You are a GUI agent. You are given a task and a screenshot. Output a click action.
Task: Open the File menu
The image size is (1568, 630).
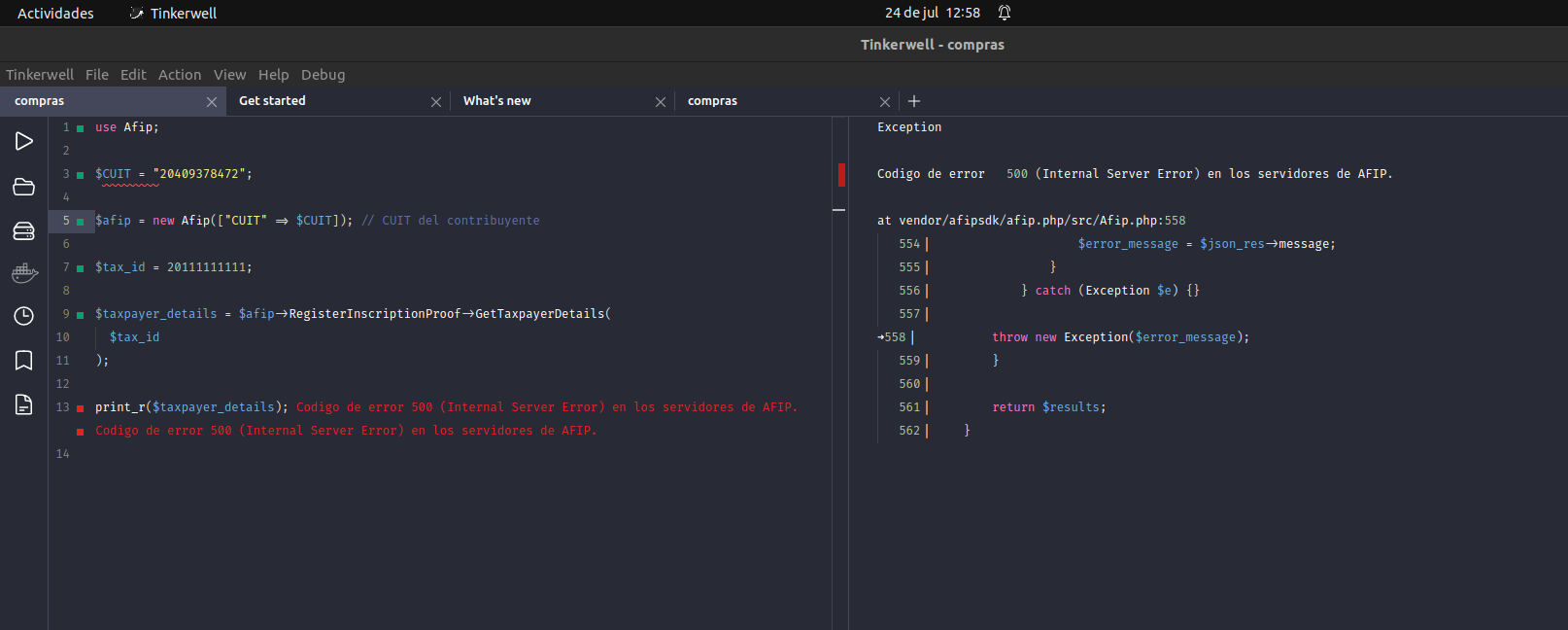97,75
